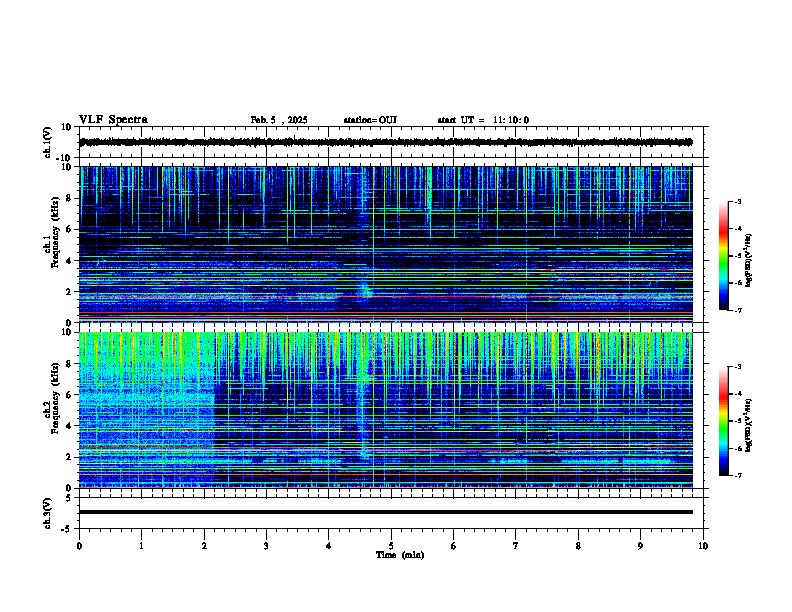Click the ch.3 flat voltage trace

click(x=386, y=512)
